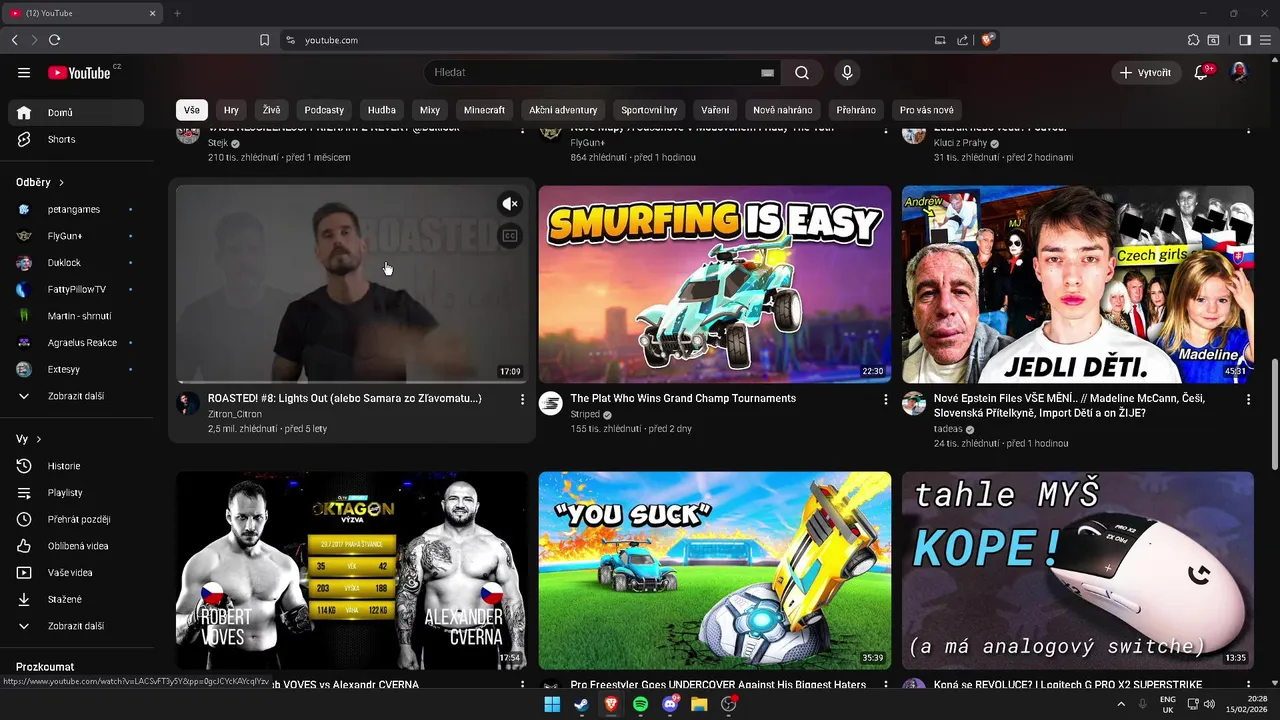Open video title The Plat Who Wins Grand Champ Tournaments
Image resolution: width=1280 pixels, height=720 pixels.
tap(683, 398)
